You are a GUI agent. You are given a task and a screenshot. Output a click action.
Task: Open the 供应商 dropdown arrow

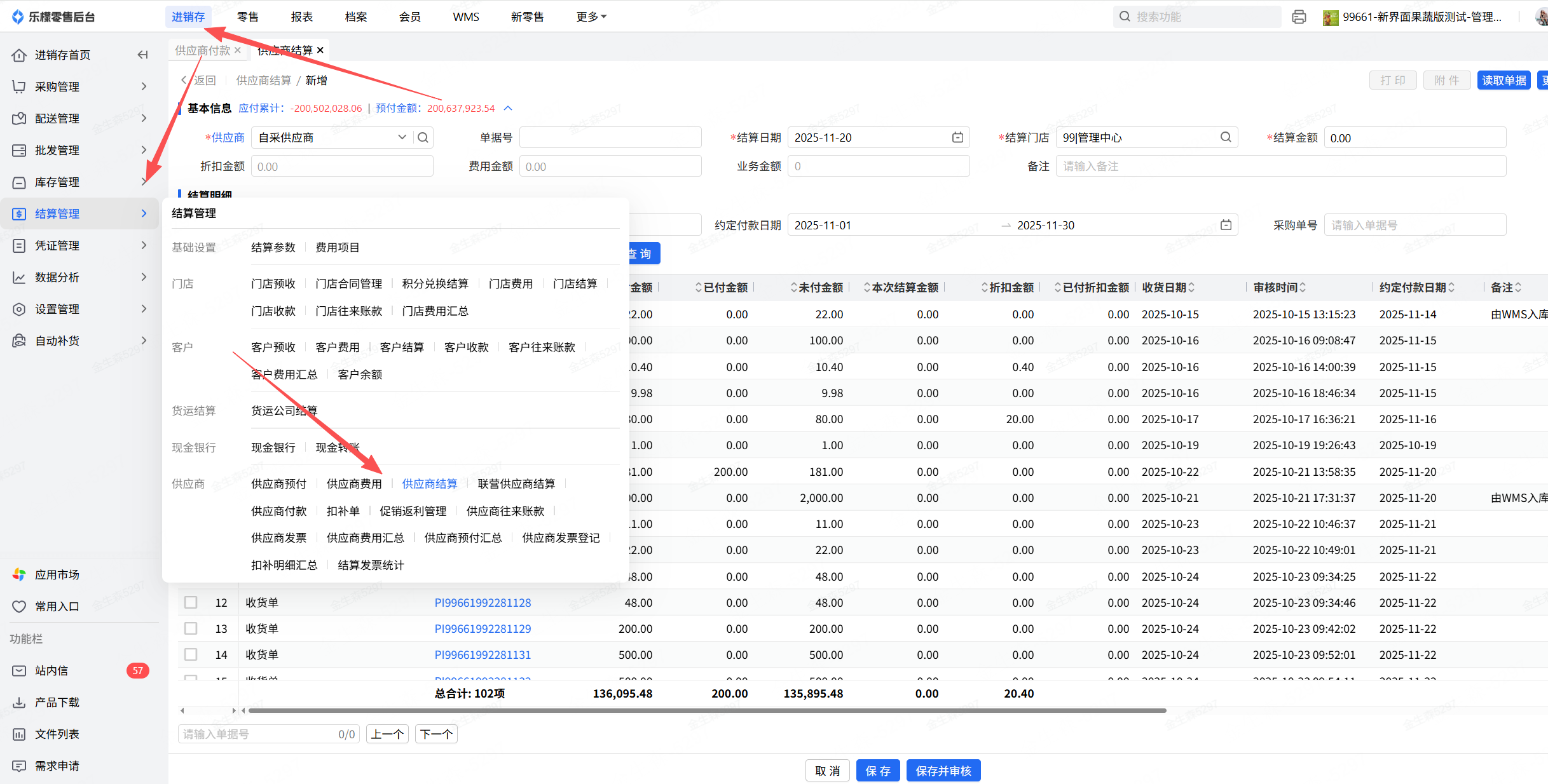pos(402,137)
